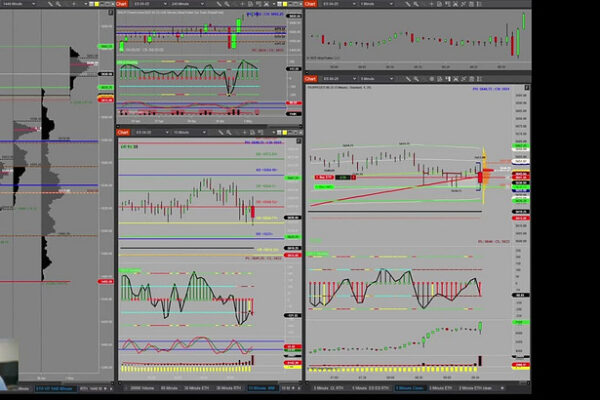The width and height of the screenshot is (600, 400).
Task: Open Indicators in 5 Minute chart toolbar
Action: pyautogui.click(x=463, y=78)
